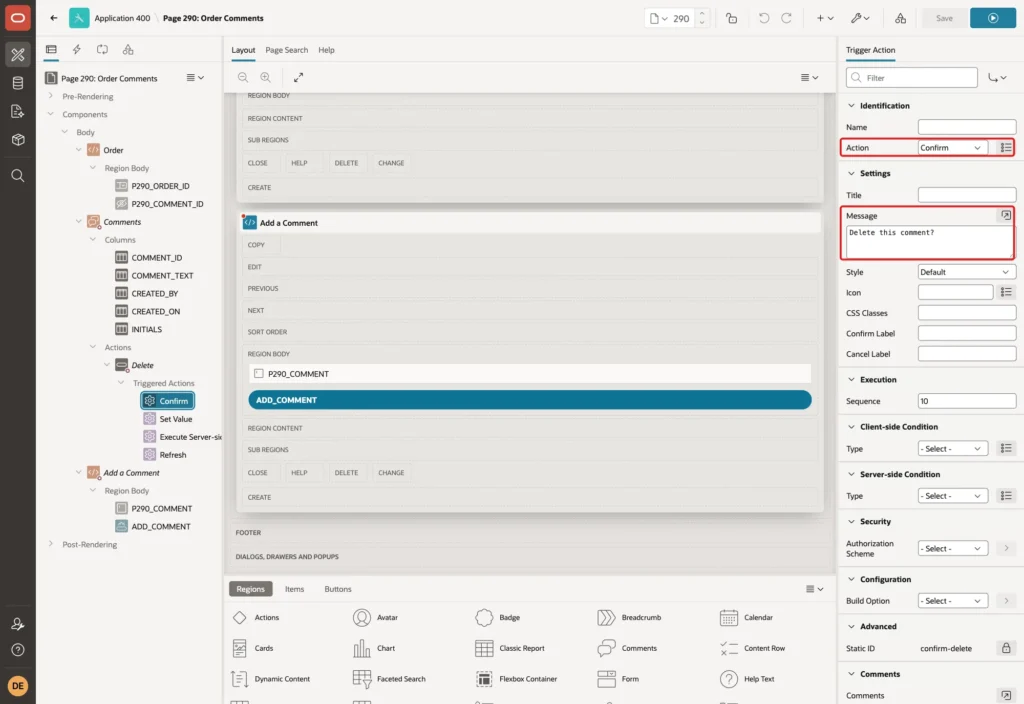Click the back arrow beside Application 400
Screen dimensions: 1024x704
(54, 18)
